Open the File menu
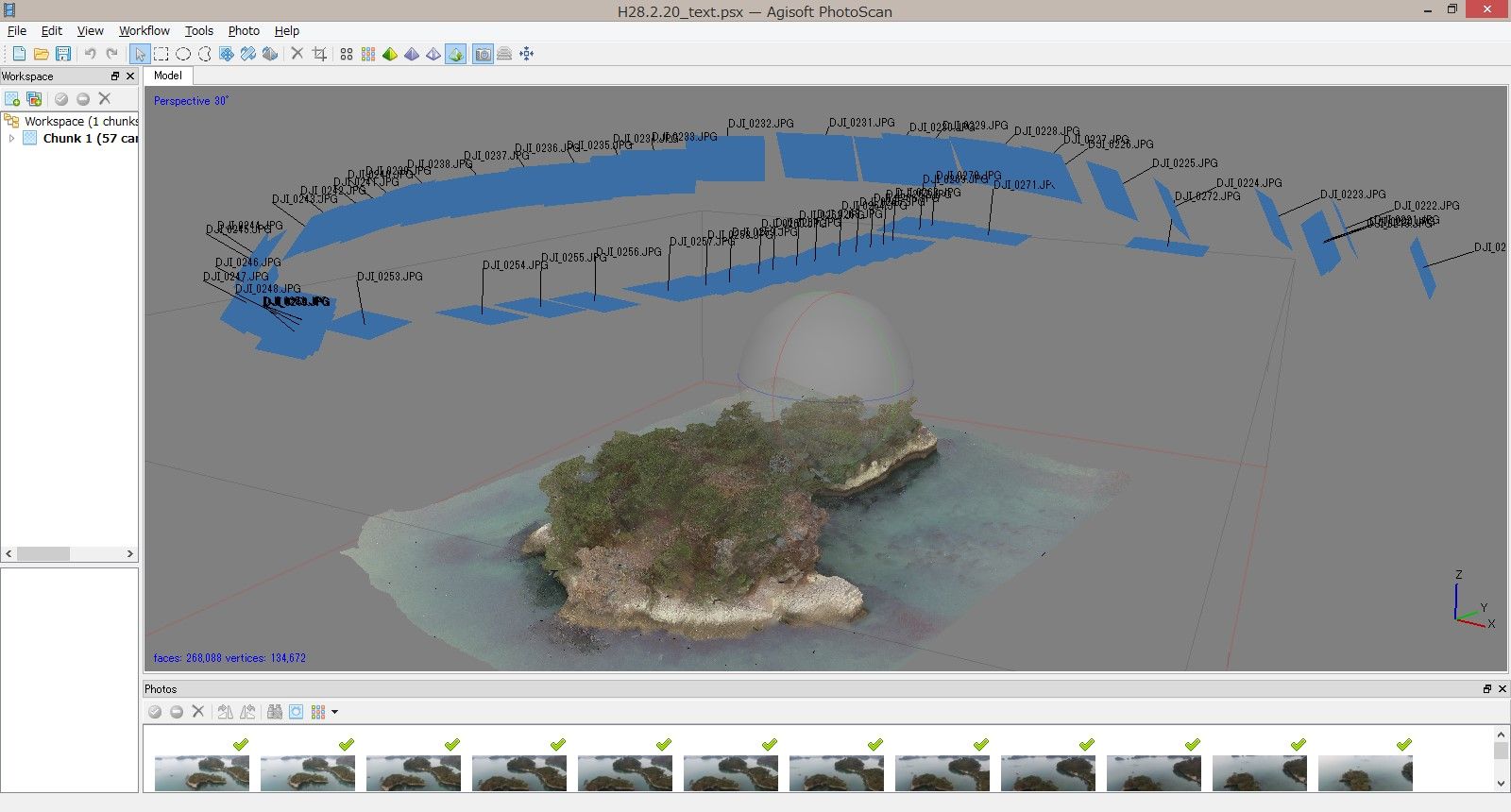Viewport: 1511px width, 812px height. (x=17, y=30)
